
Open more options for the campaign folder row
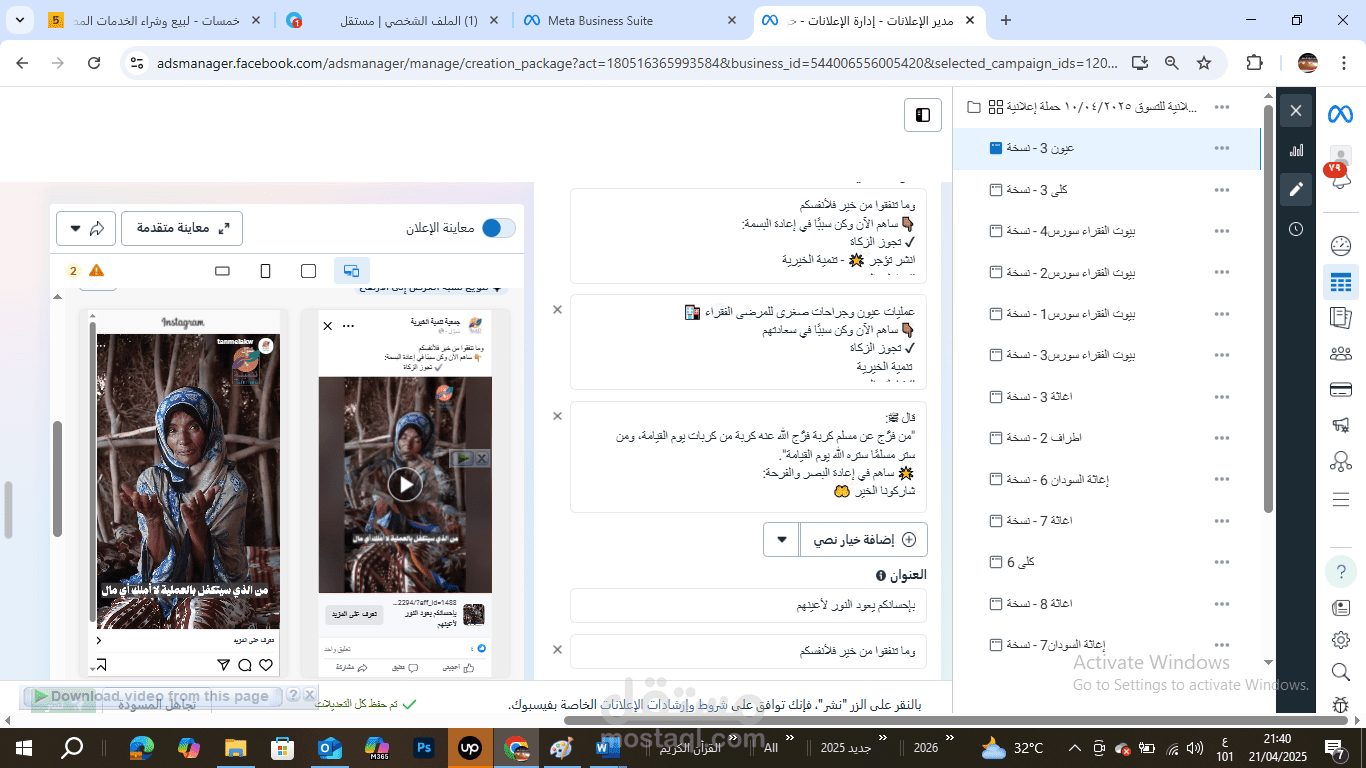click(x=1221, y=106)
